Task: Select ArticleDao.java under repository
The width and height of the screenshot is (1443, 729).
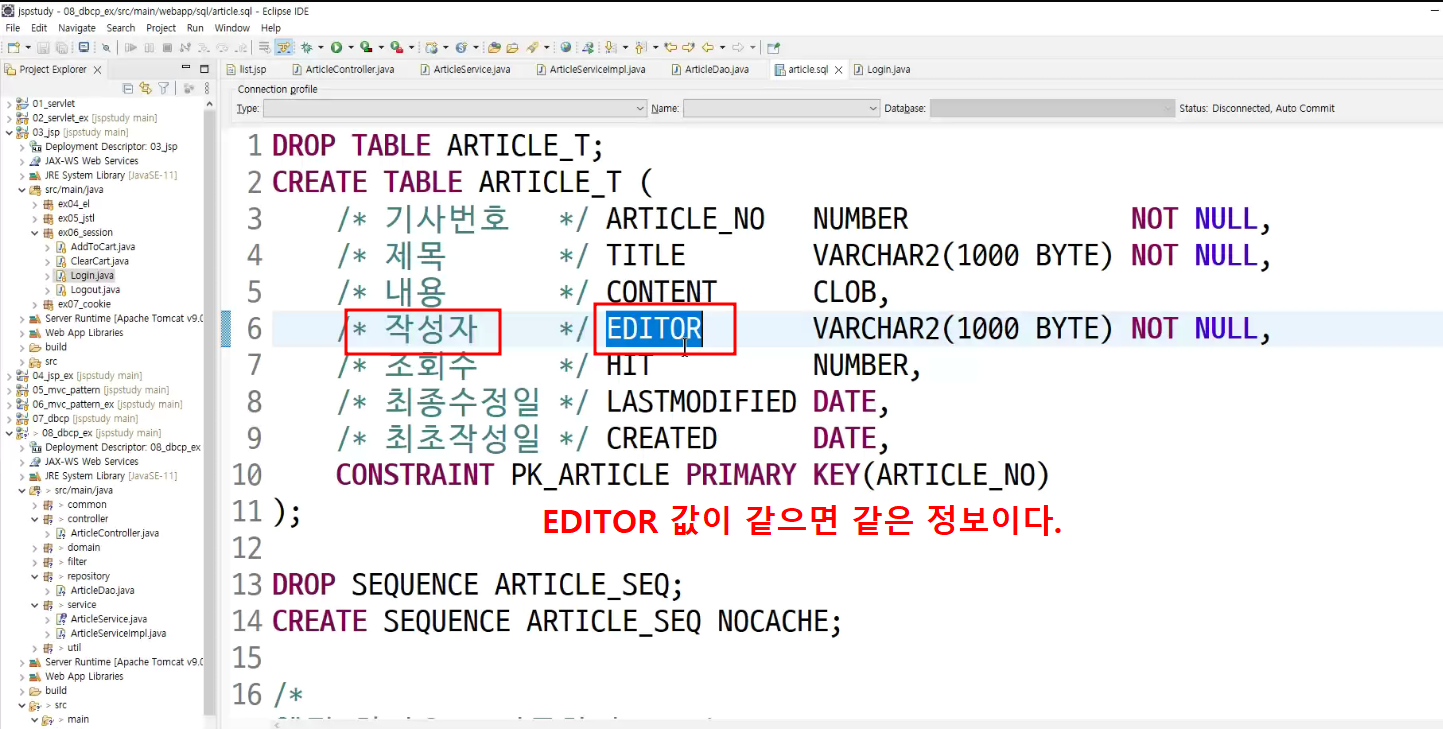Action: [102, 590]
